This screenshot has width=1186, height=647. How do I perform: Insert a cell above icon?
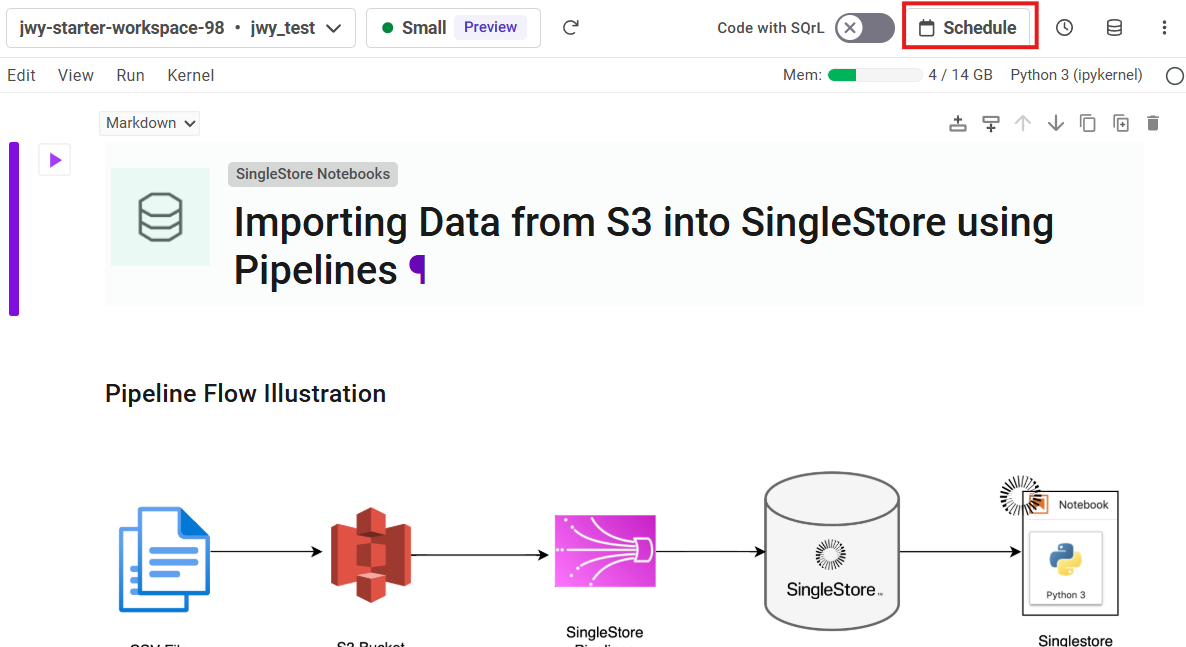tap(958, 123)
